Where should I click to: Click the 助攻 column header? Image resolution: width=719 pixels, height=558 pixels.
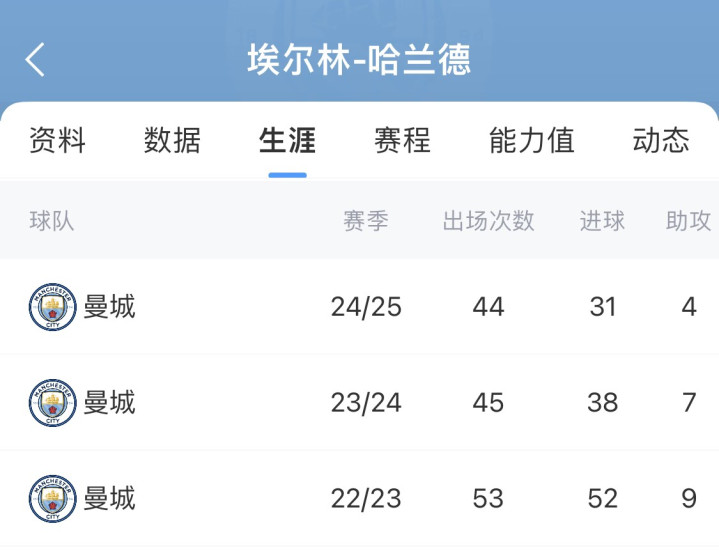point(688,221)
